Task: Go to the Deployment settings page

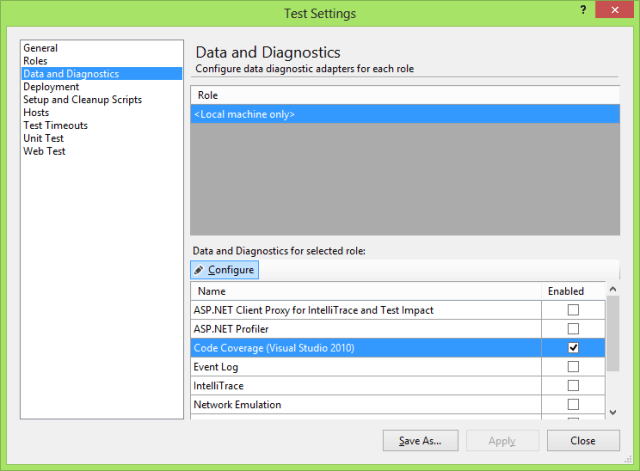Action: coord(52,87)
